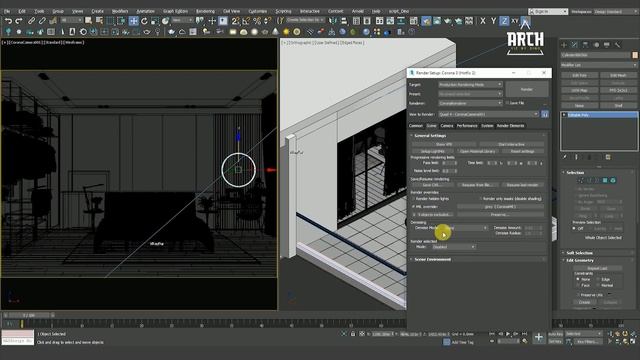Expand the Scene Environment rollout
Image resolution: width=640 pixels, height=360 pixels.
click(x=433, y=259)
